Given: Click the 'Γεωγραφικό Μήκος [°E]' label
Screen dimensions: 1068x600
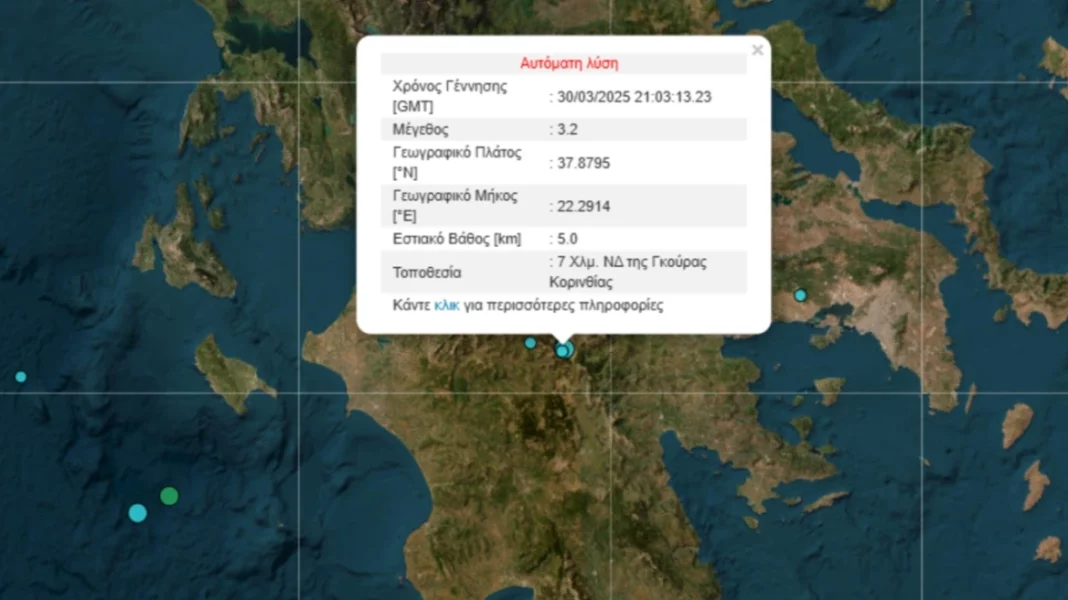Looking at the screenshot, I should (x=455, y=206).
